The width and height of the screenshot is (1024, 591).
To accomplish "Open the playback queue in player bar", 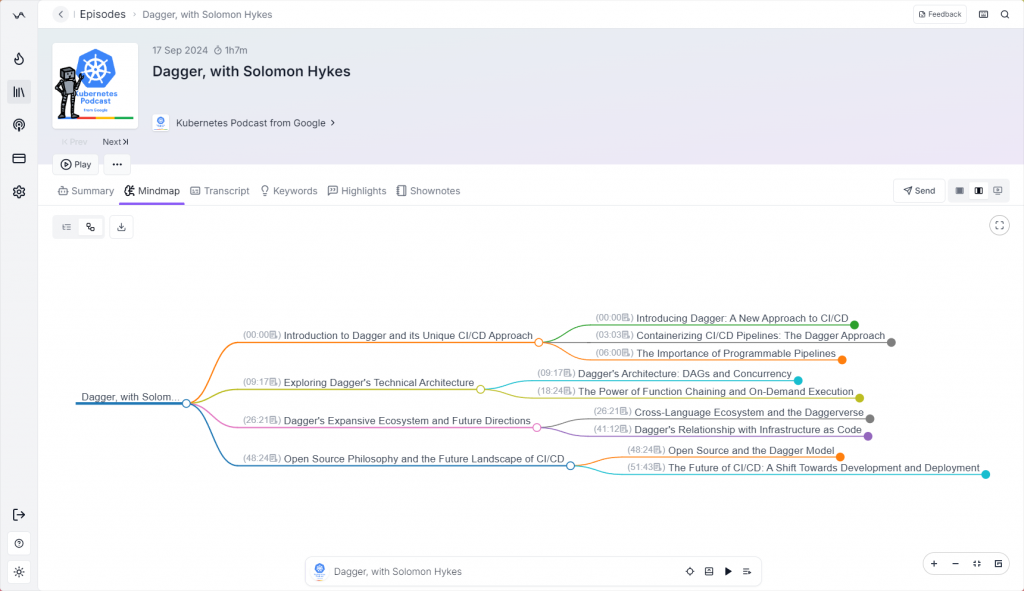I will pyautogui.click(x=747, y=571).
